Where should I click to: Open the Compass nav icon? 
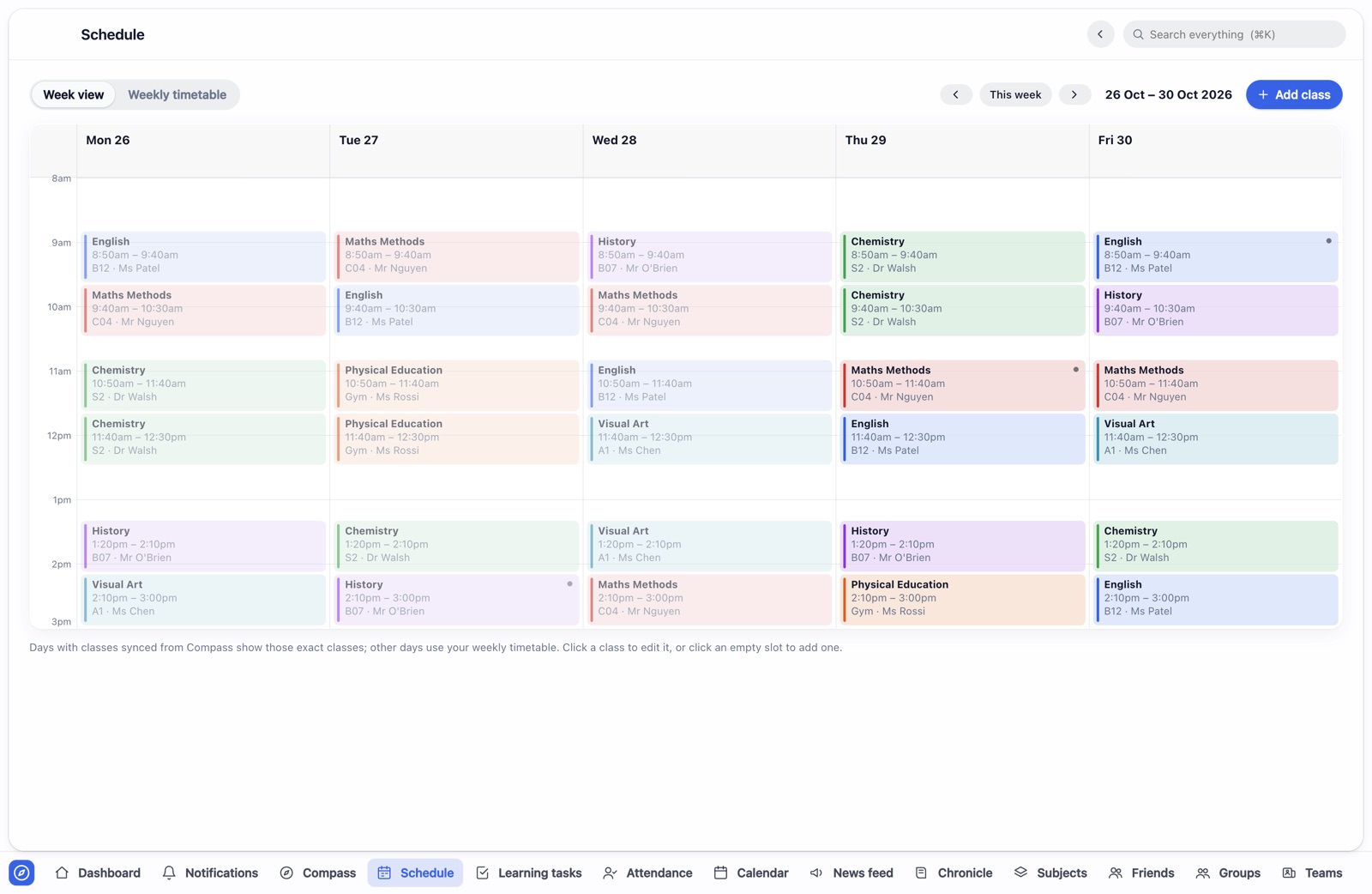(x=286, y=873)
